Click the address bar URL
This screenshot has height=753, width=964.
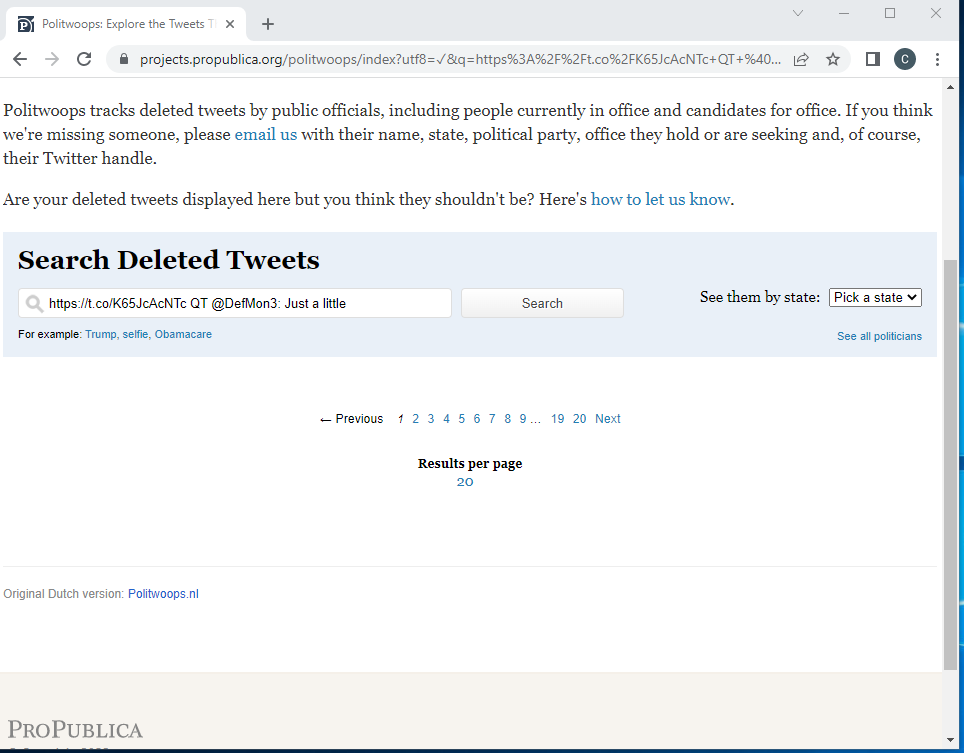460,59
